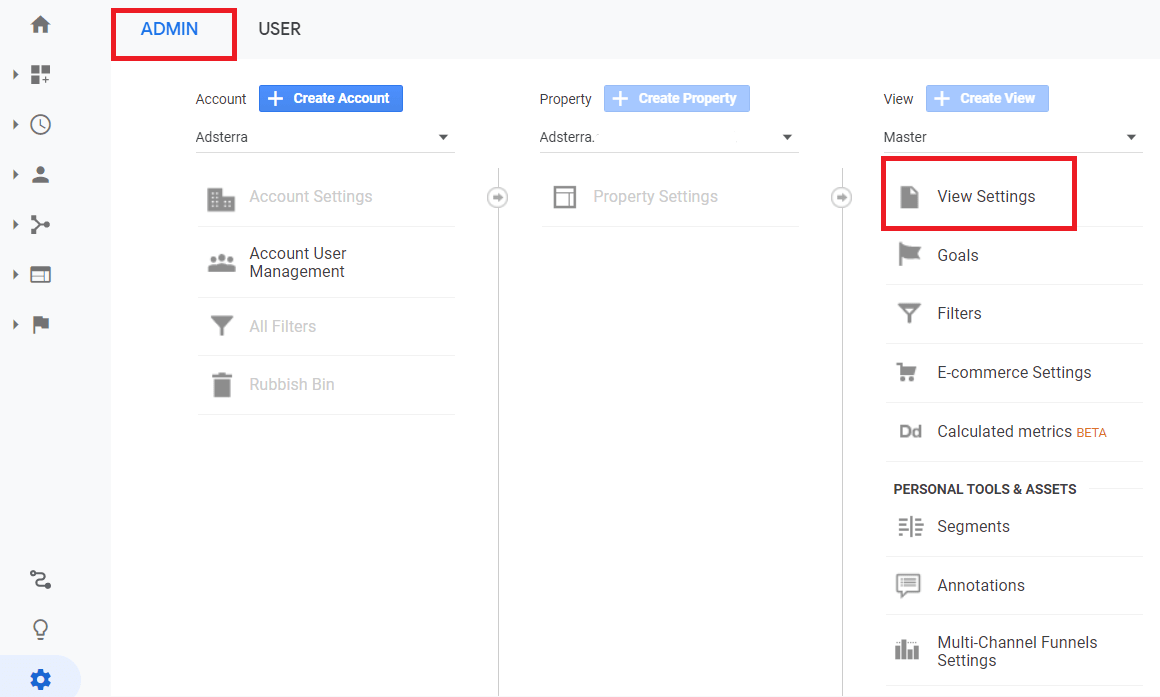Open the Attribution icon near the bottom sidebar
The width and height of the screenshot is (1160, 697).
pyautogui.click(x=39, y=579)
